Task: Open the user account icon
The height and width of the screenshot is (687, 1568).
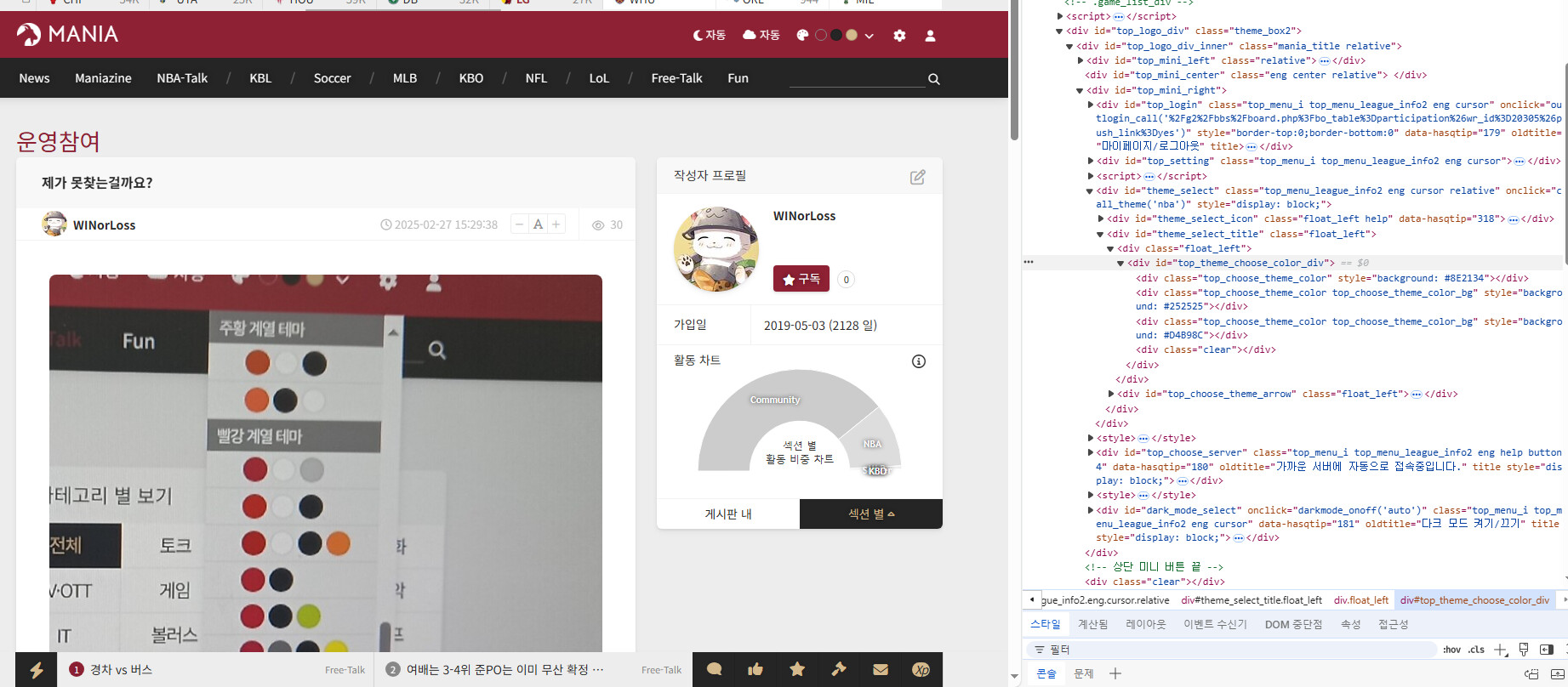Action: click(930, 36)
